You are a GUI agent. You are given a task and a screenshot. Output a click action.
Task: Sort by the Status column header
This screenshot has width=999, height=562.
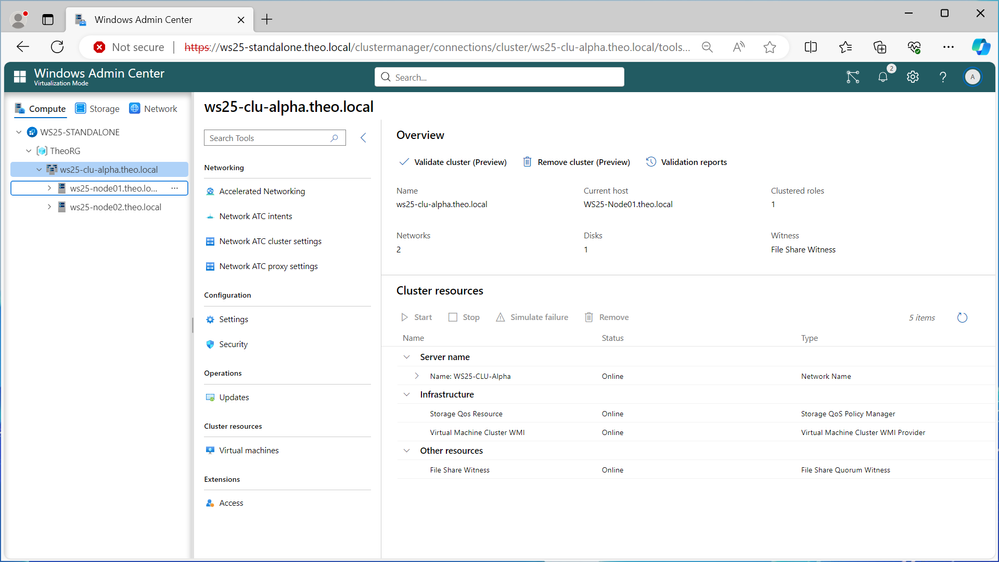pyautogui.click(x=612, y=338)
